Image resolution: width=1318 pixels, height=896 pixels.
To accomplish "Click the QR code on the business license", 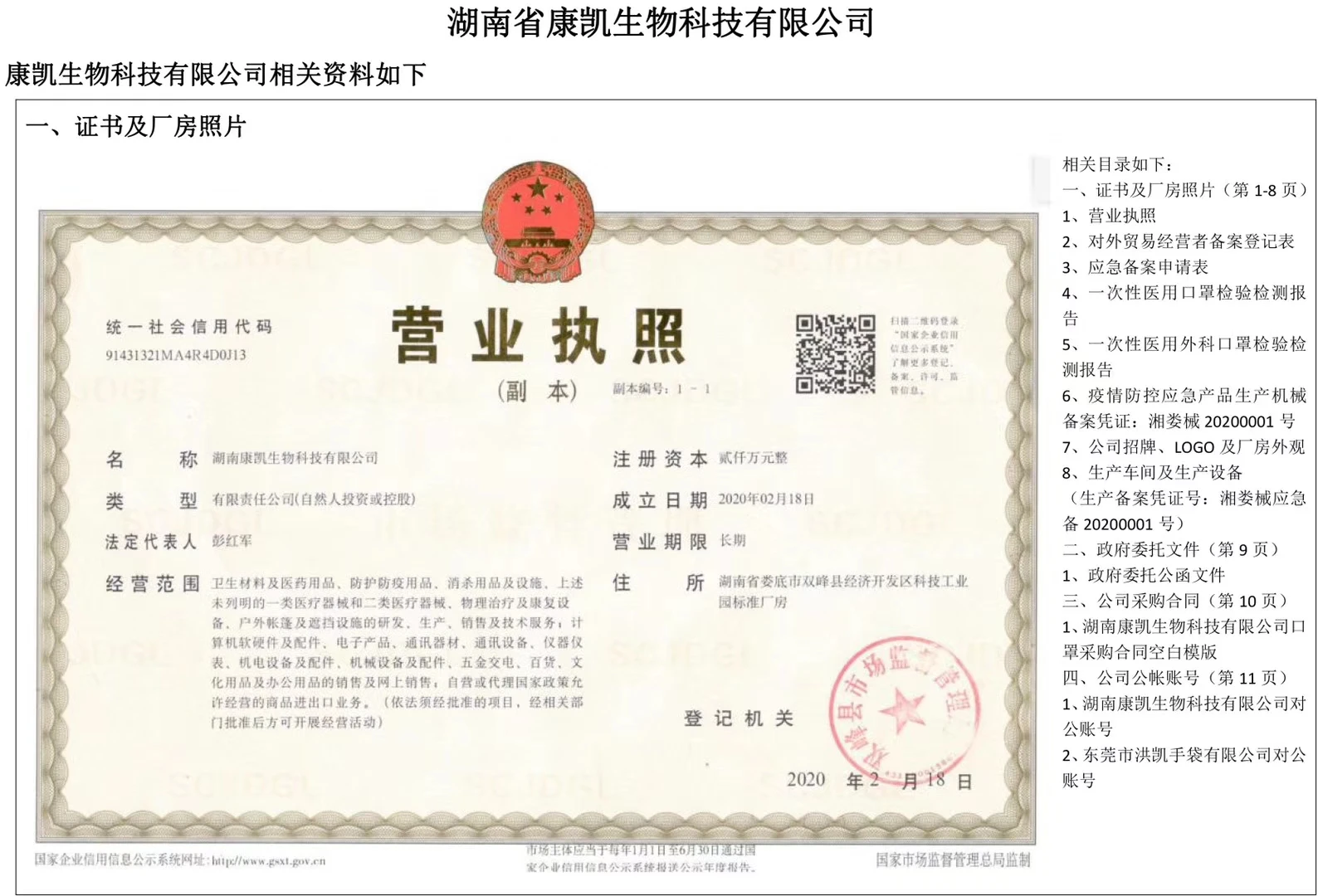I will 835,353.
